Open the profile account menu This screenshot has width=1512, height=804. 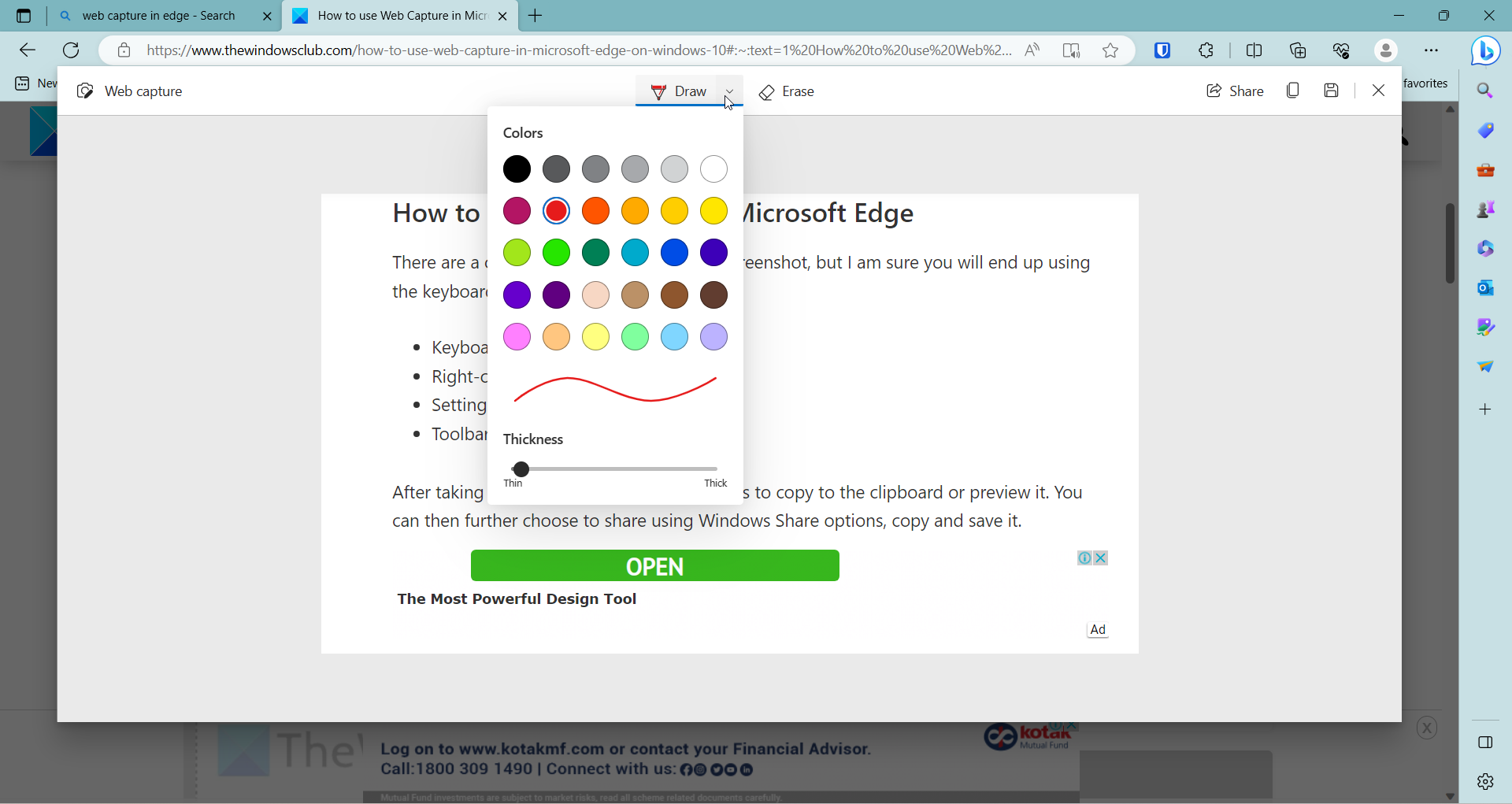tap(1386, 50)
